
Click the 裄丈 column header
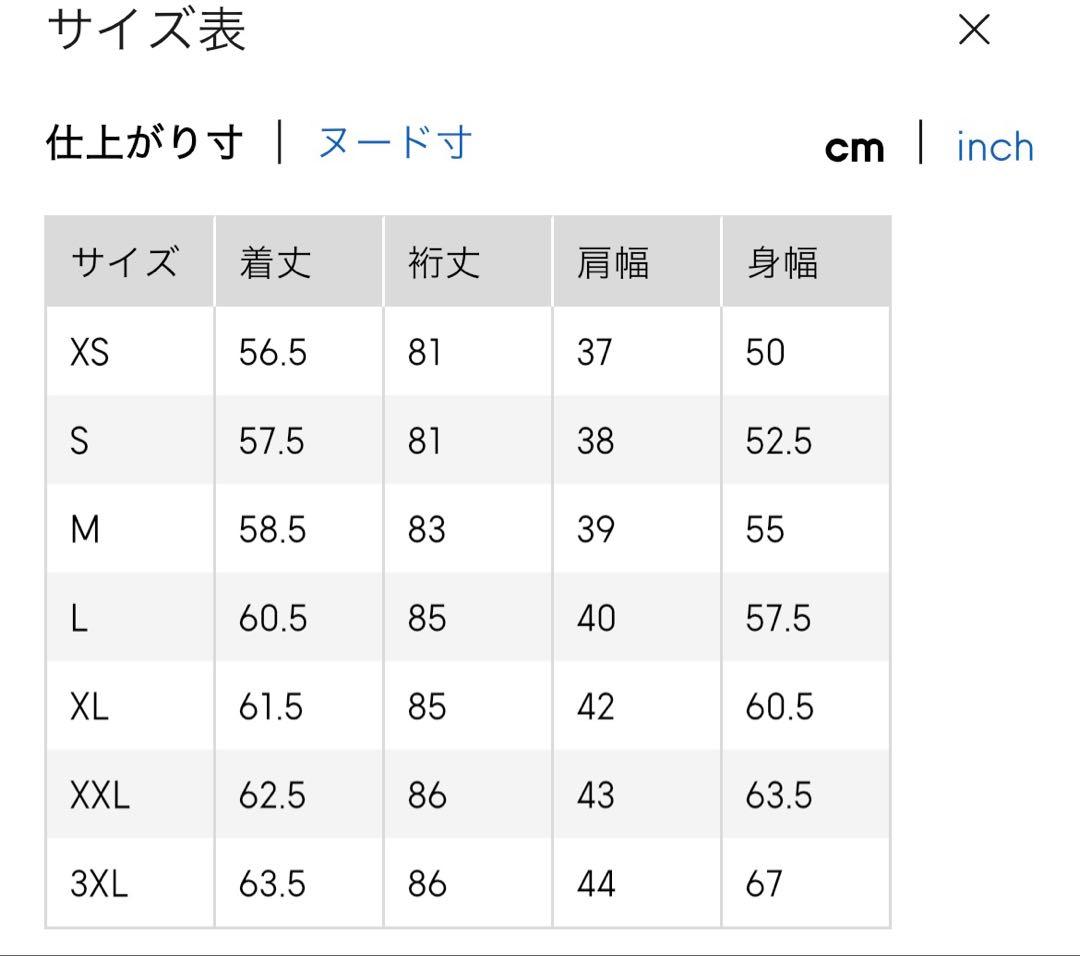pos(444,263)
